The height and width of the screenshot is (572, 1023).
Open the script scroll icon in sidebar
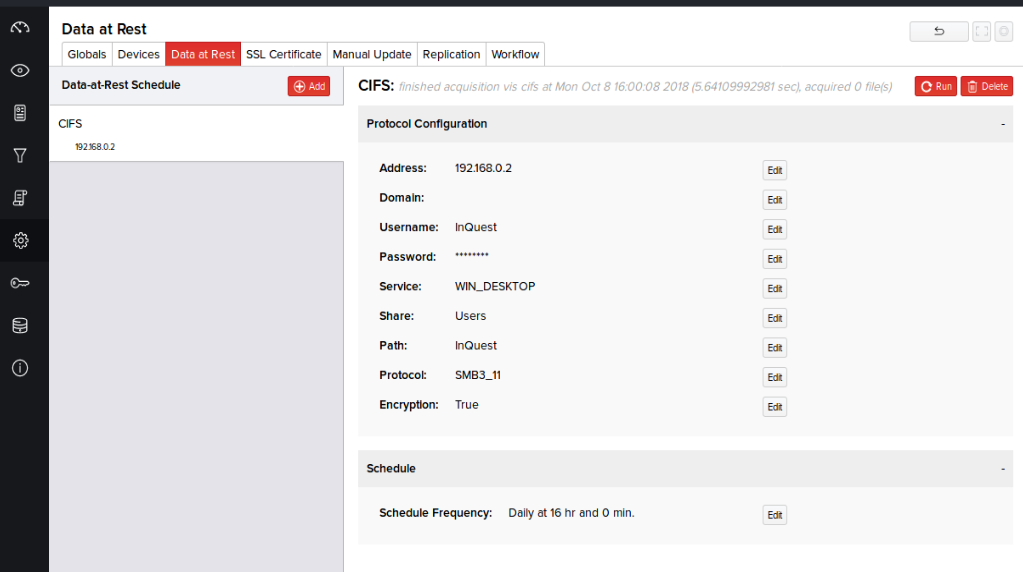click(x=20, y=198)
